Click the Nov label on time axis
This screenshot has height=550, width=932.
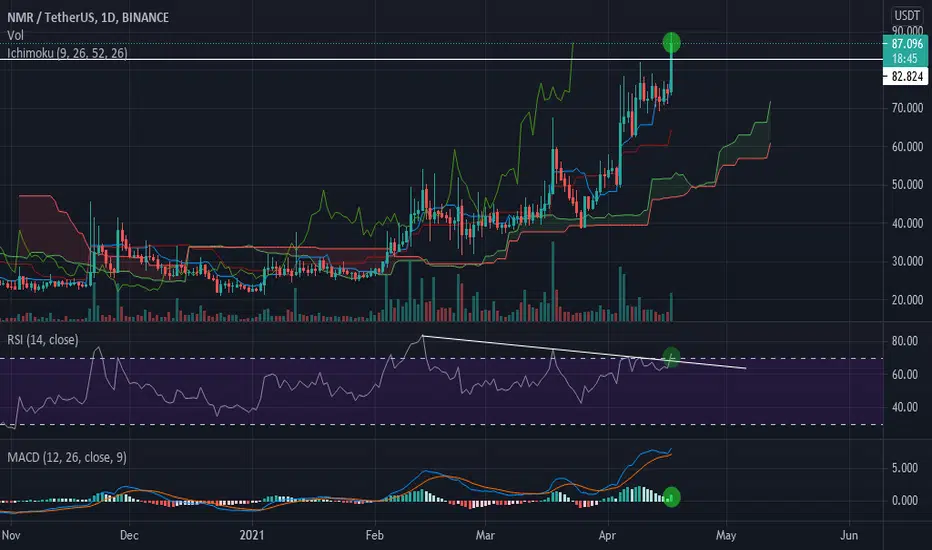pyautogui.click(x=11, y=535)
